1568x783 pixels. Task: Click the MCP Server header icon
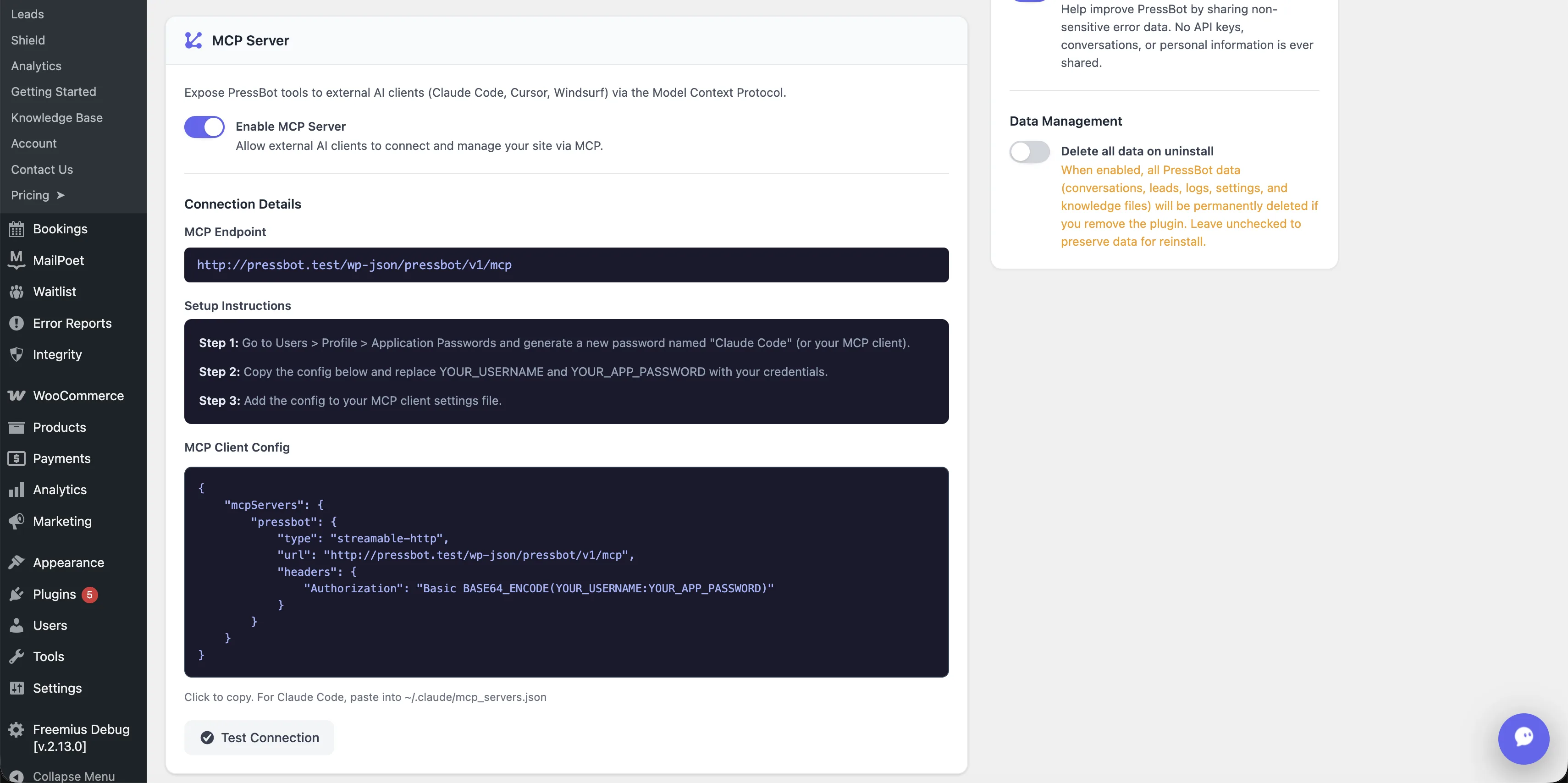193,40
